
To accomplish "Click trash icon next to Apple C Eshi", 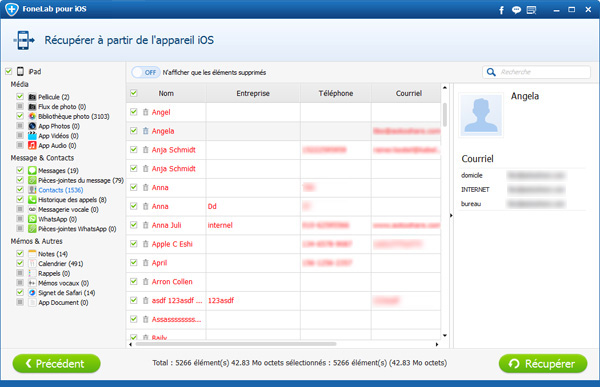I will pos(145,244).
